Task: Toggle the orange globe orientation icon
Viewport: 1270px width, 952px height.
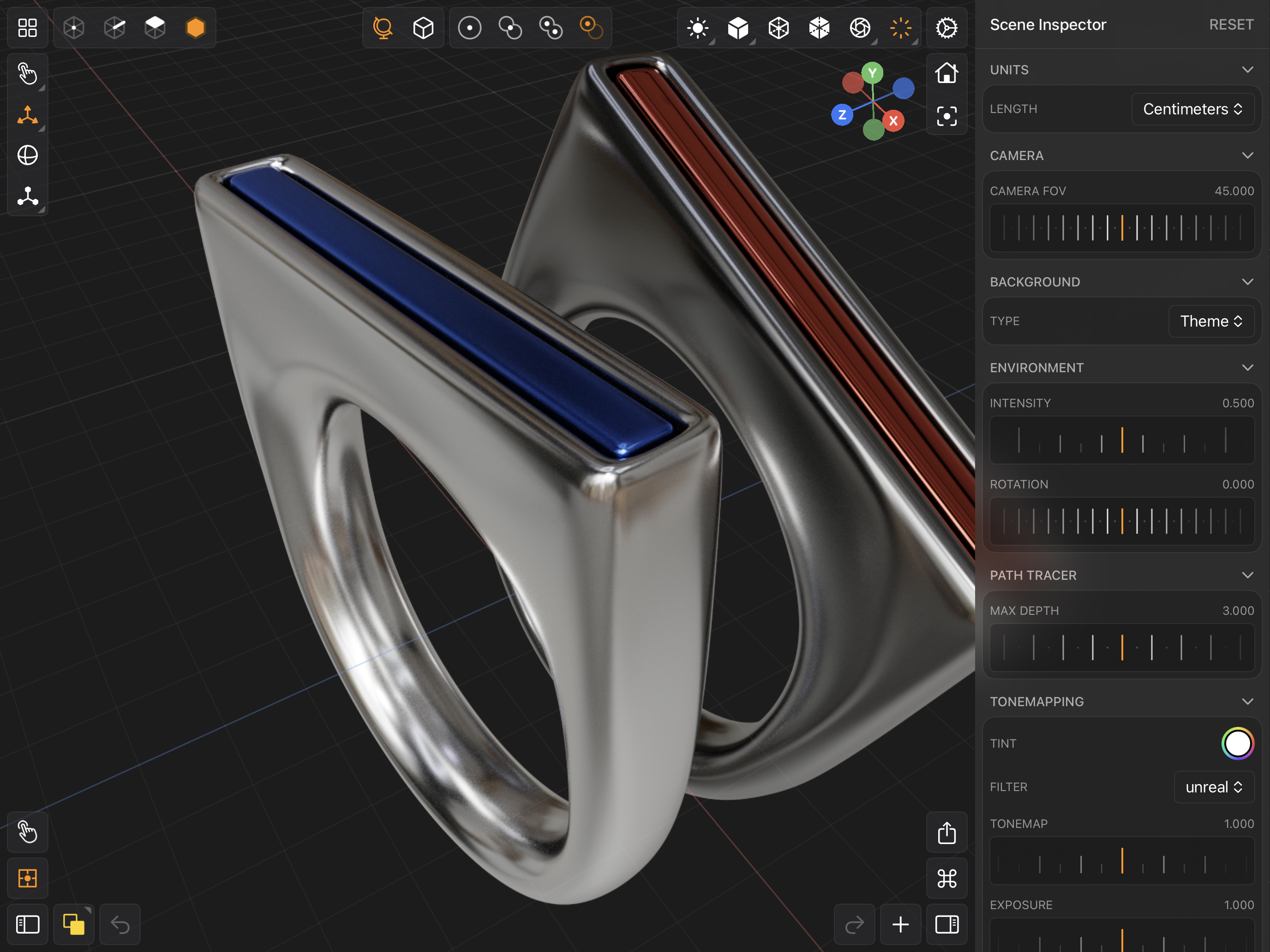Action: [383, 28]
